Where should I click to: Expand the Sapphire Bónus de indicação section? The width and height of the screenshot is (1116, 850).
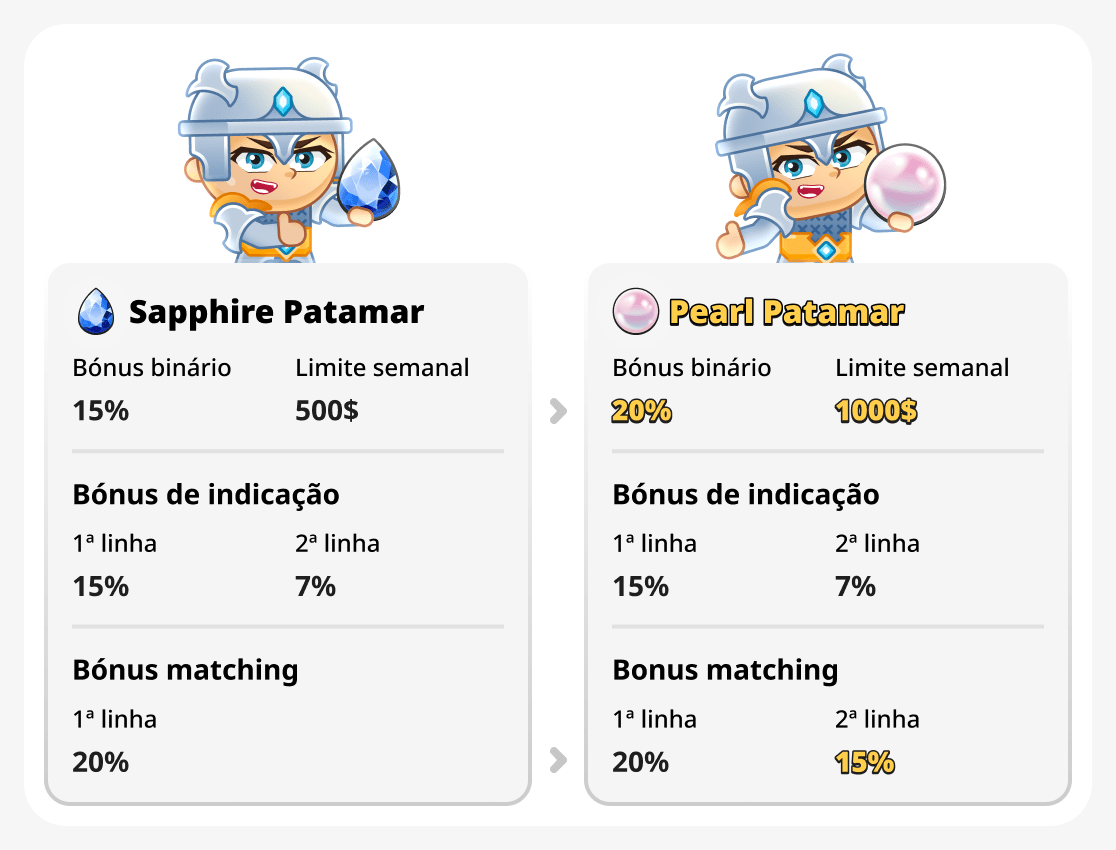207,494
